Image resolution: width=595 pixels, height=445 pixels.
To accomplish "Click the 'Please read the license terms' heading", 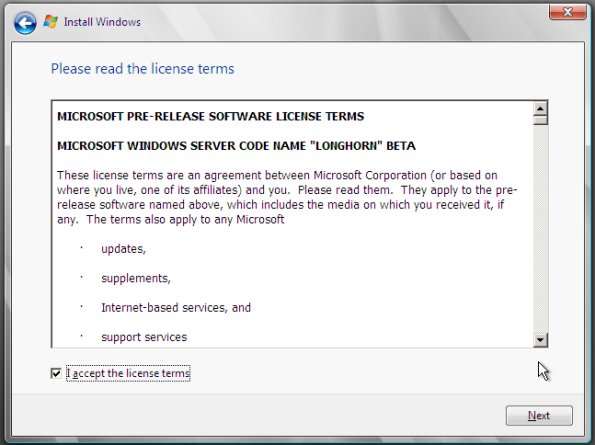I will pos(143,69).
